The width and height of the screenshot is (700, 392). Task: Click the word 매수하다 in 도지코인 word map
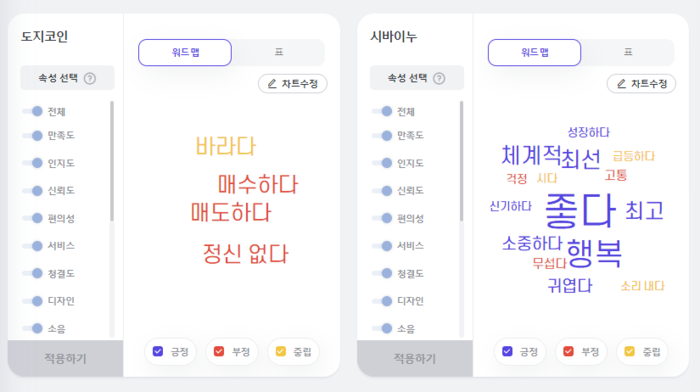coord(258,184)
